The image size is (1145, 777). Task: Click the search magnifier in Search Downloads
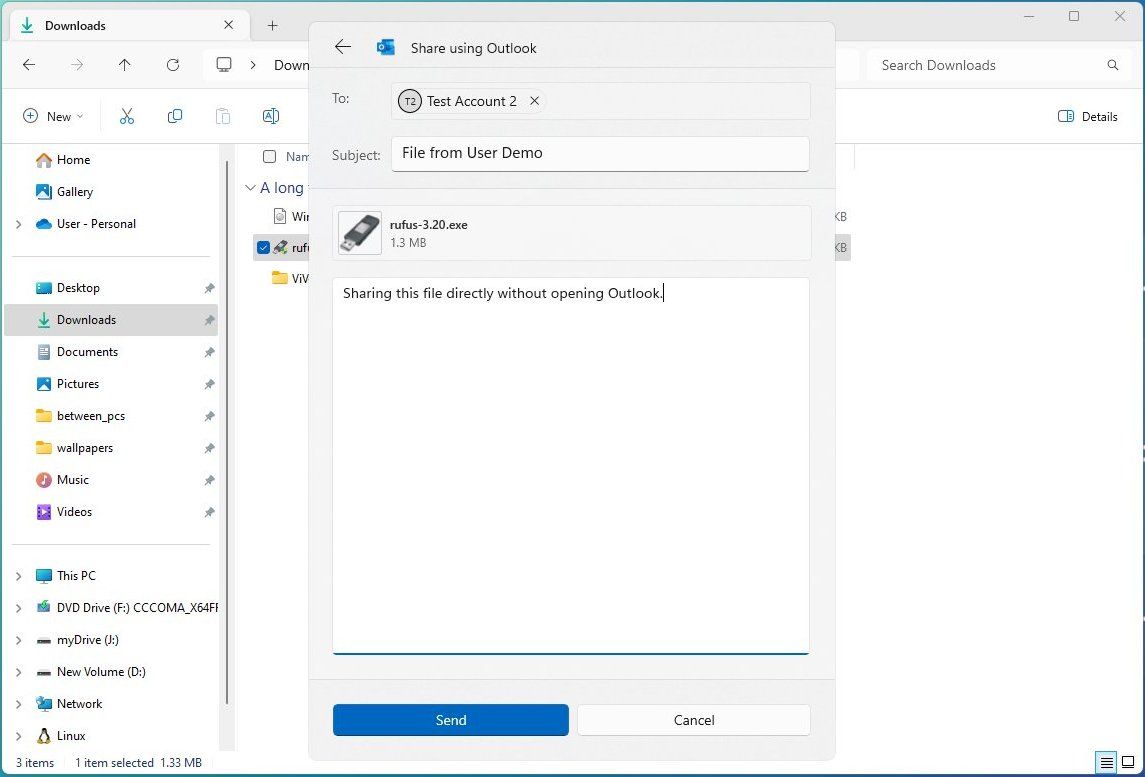(x=1112, y=65)
